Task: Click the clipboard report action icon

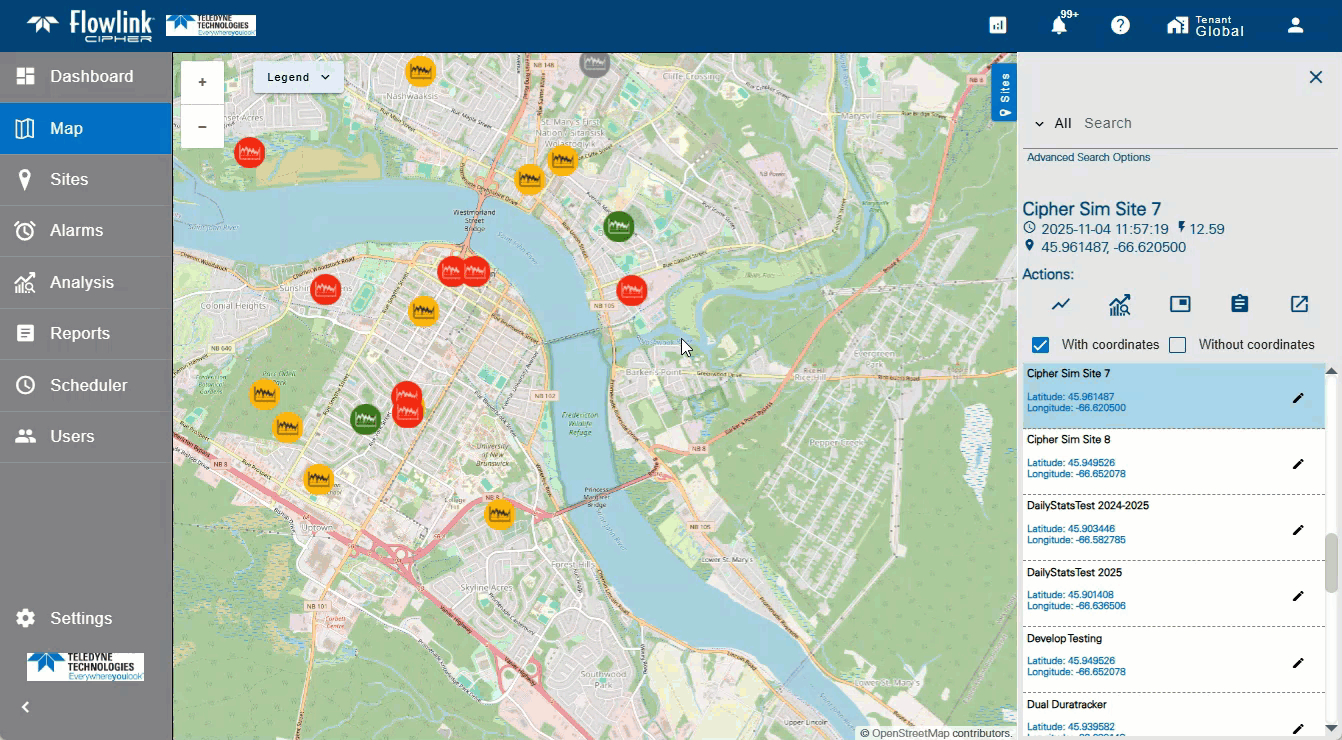Action: [x=1240, y=304]
